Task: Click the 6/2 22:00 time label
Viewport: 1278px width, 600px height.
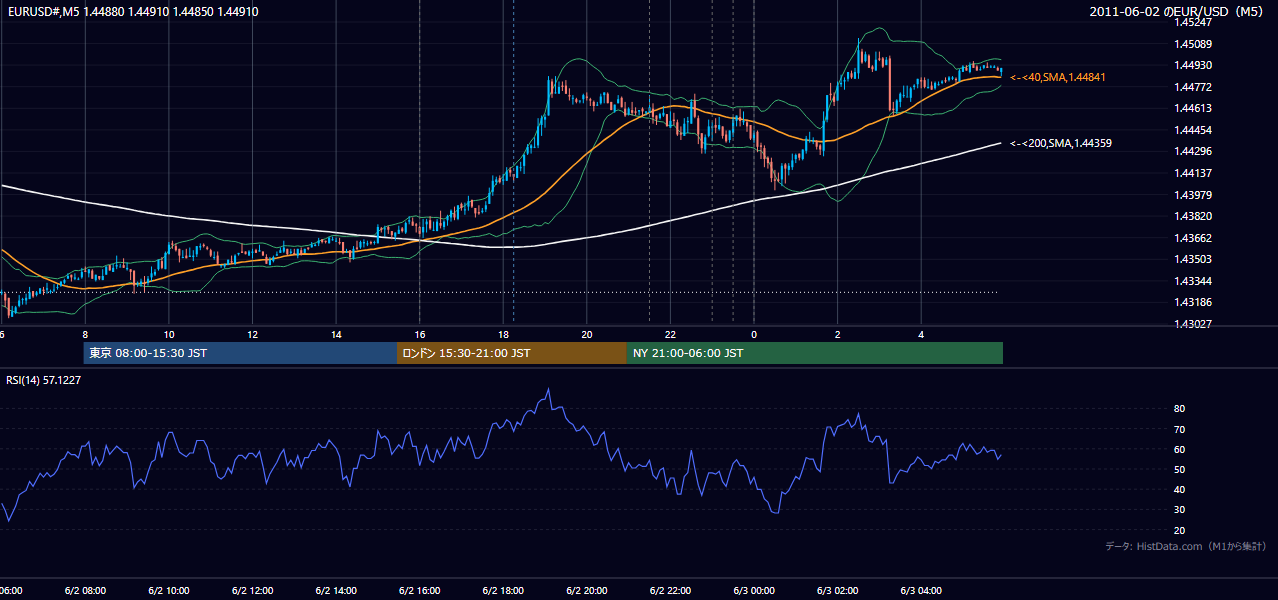Action: coord(670,591)
